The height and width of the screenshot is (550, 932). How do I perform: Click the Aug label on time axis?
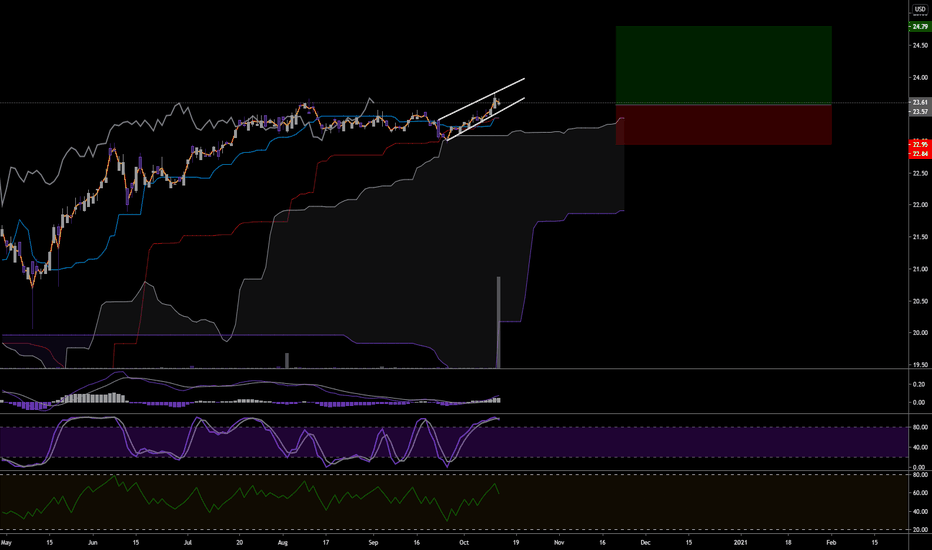click(x=283, y=543)
